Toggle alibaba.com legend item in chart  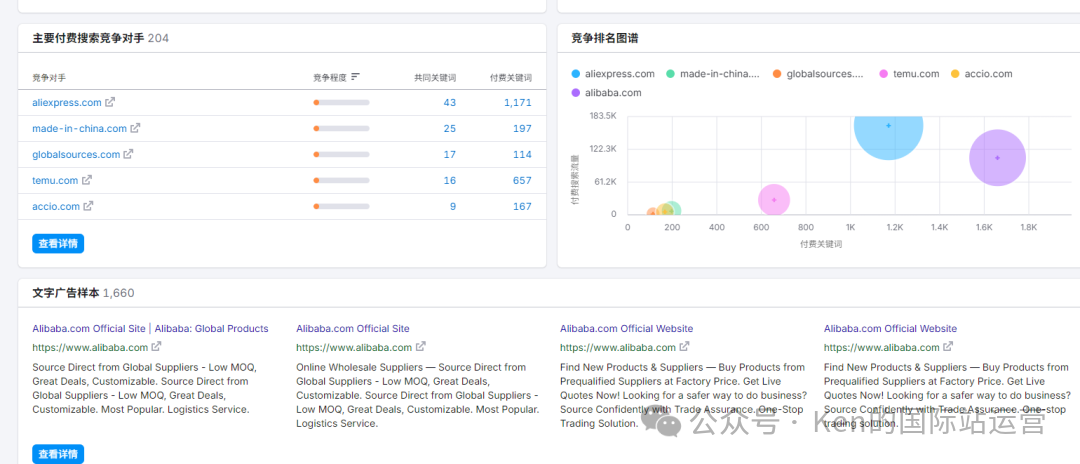tap(605, 92)
